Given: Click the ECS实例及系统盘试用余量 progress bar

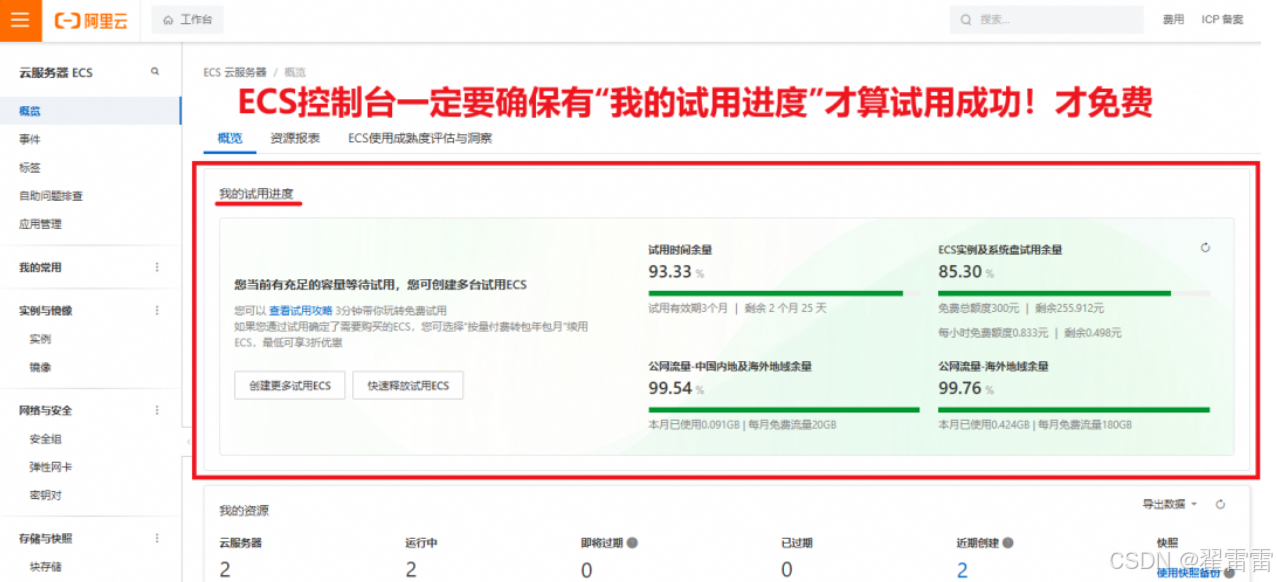Looking at the screenshot, I should click(x=1074, y=293).
